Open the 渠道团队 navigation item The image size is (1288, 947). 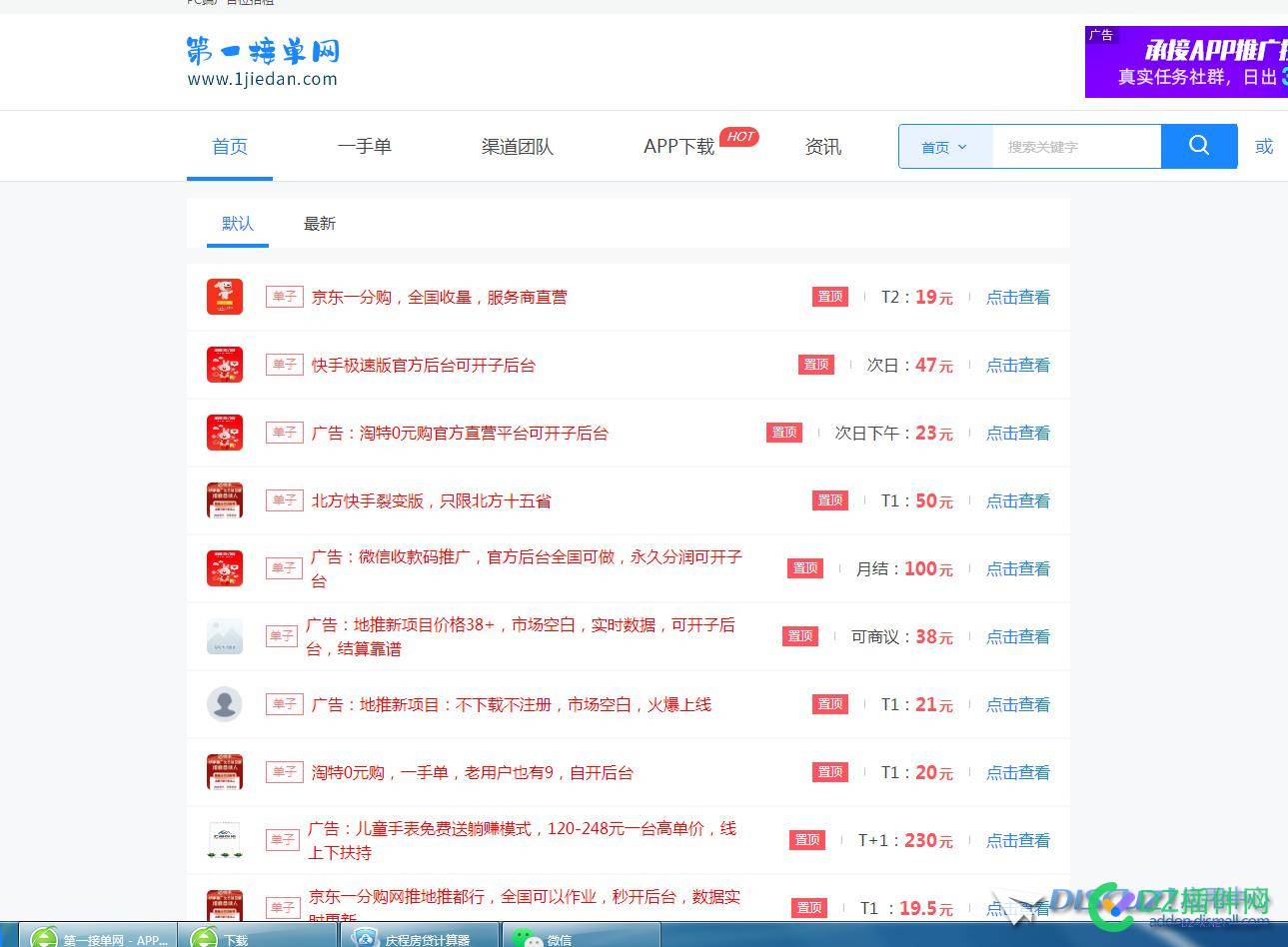click(518, 147)
